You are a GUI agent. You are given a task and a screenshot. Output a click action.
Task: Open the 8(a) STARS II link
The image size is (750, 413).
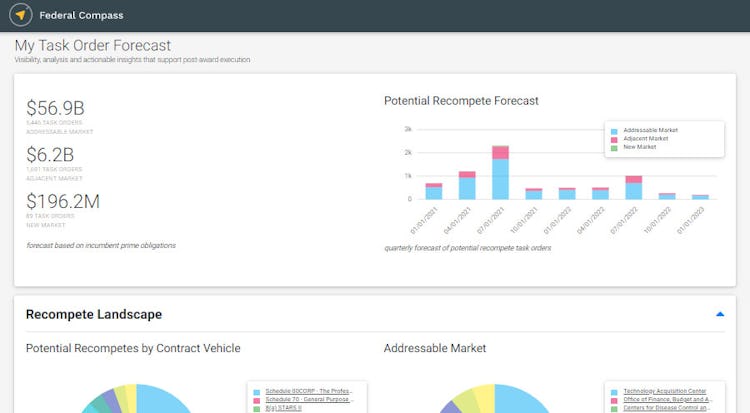click(x=284, y=408)
